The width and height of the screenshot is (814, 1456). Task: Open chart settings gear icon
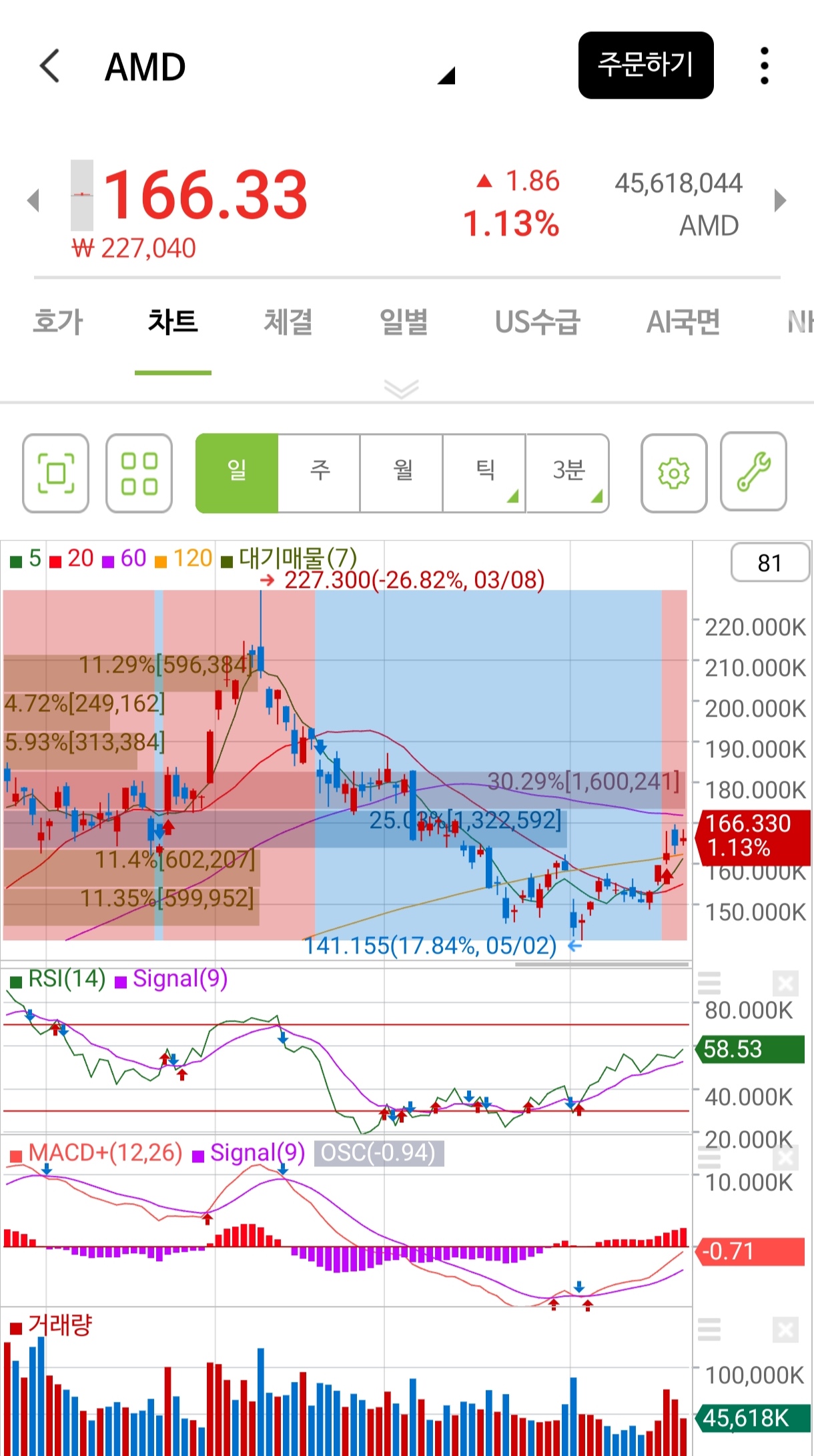[x=674, y=473]
